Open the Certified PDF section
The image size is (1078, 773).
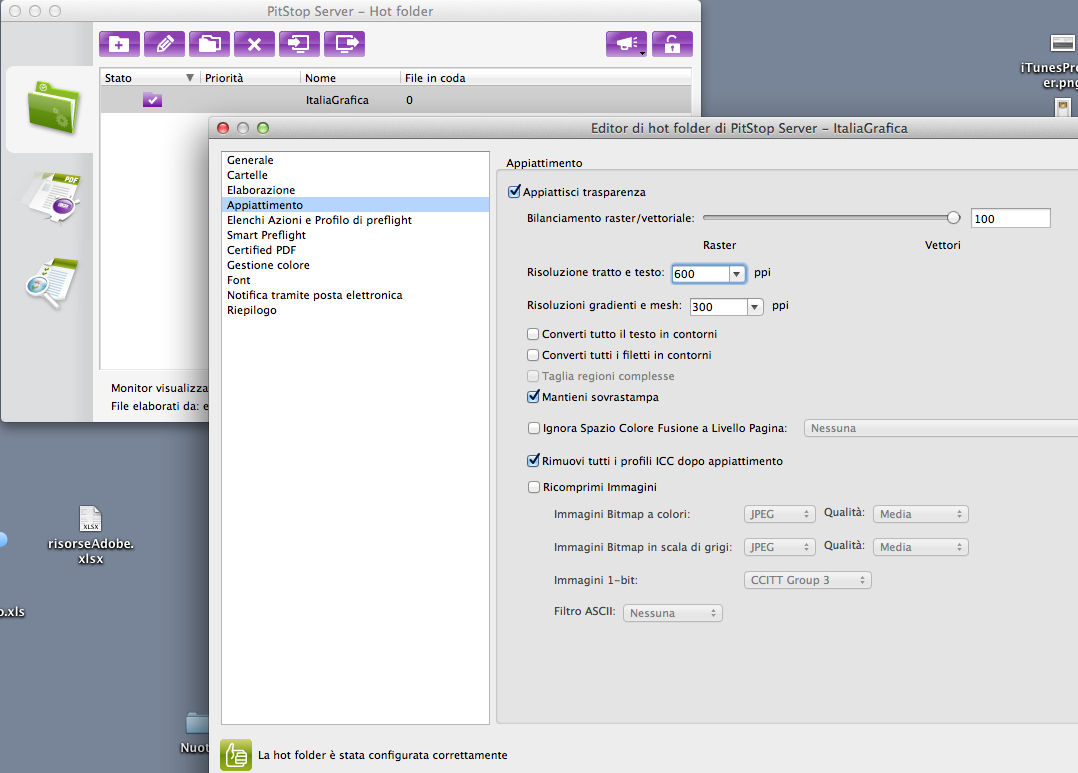pos(261,250)
